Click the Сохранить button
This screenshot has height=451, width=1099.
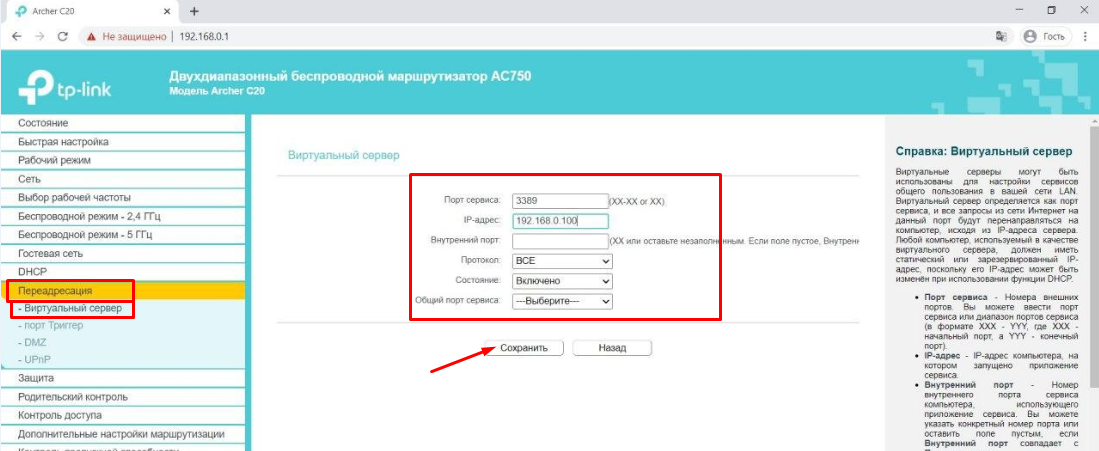524,348
